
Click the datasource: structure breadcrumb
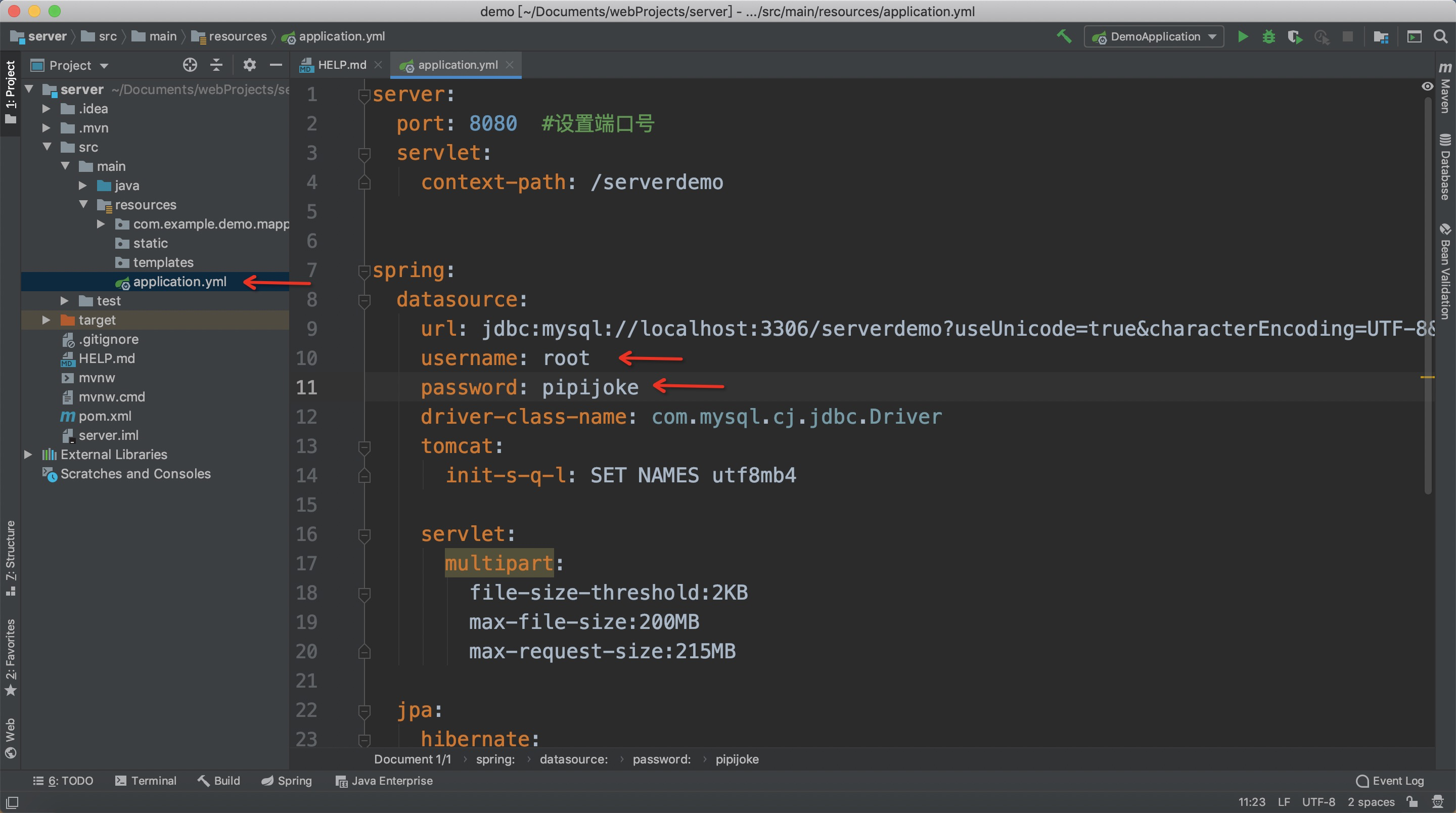(x=573, y=759)
